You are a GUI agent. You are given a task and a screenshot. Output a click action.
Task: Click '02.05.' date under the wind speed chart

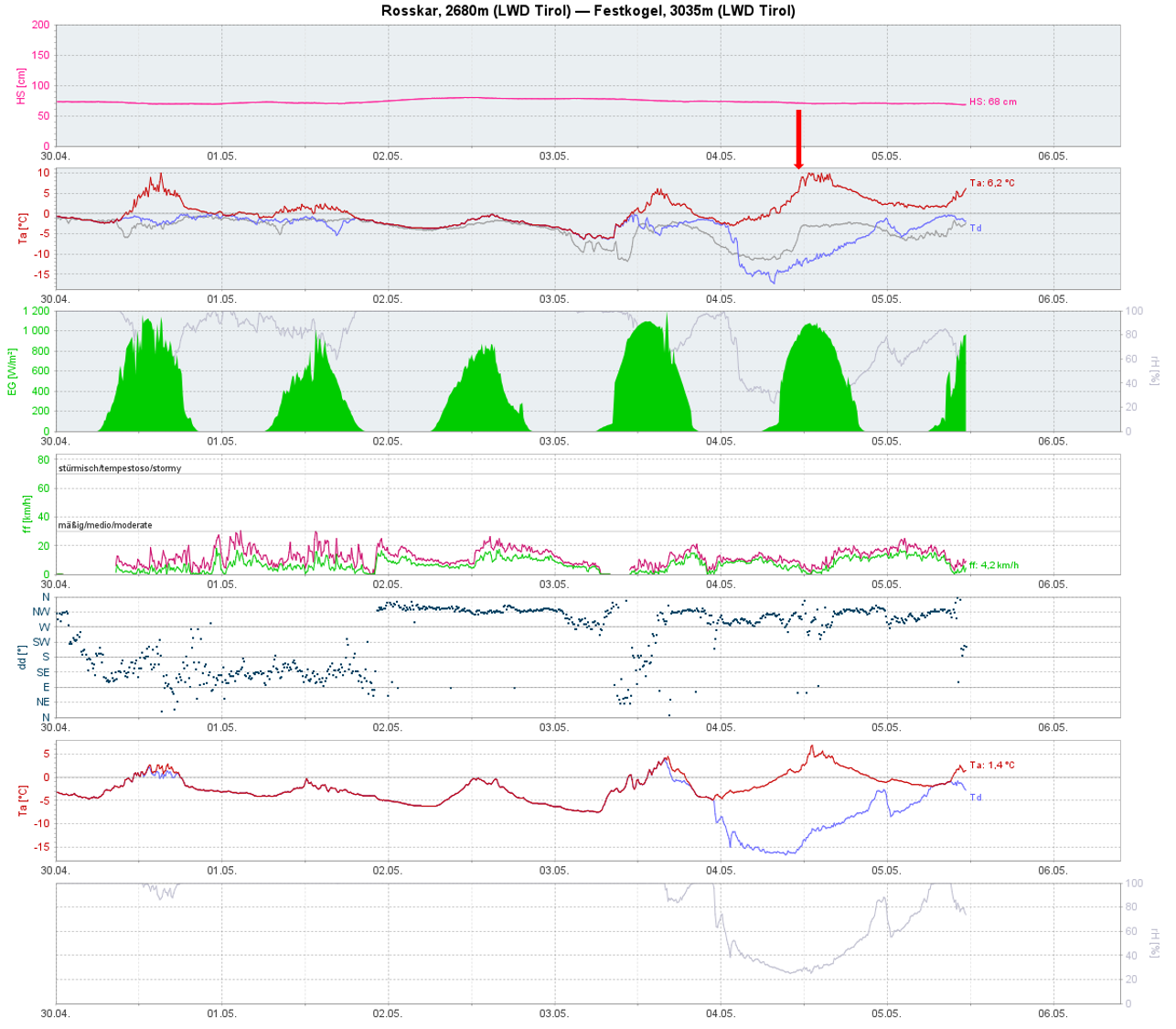pos(387,584)
